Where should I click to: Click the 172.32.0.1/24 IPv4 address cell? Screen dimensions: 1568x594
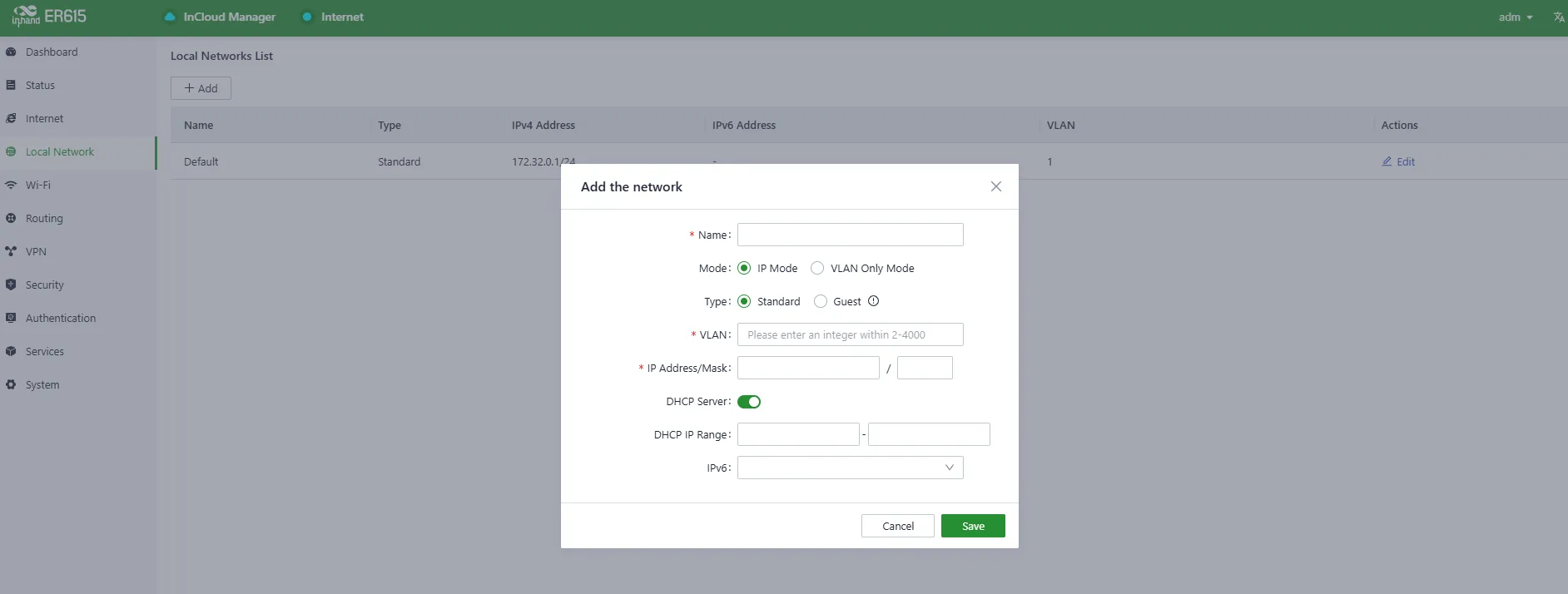pyautogui.click(x=543, y=161)
